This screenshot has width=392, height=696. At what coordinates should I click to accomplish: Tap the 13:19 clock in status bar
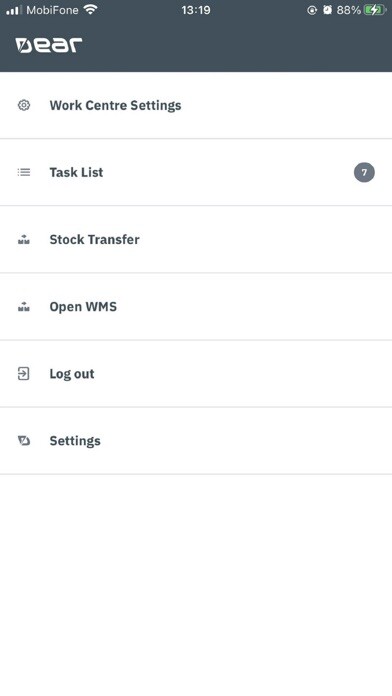(x=196, y=10)
